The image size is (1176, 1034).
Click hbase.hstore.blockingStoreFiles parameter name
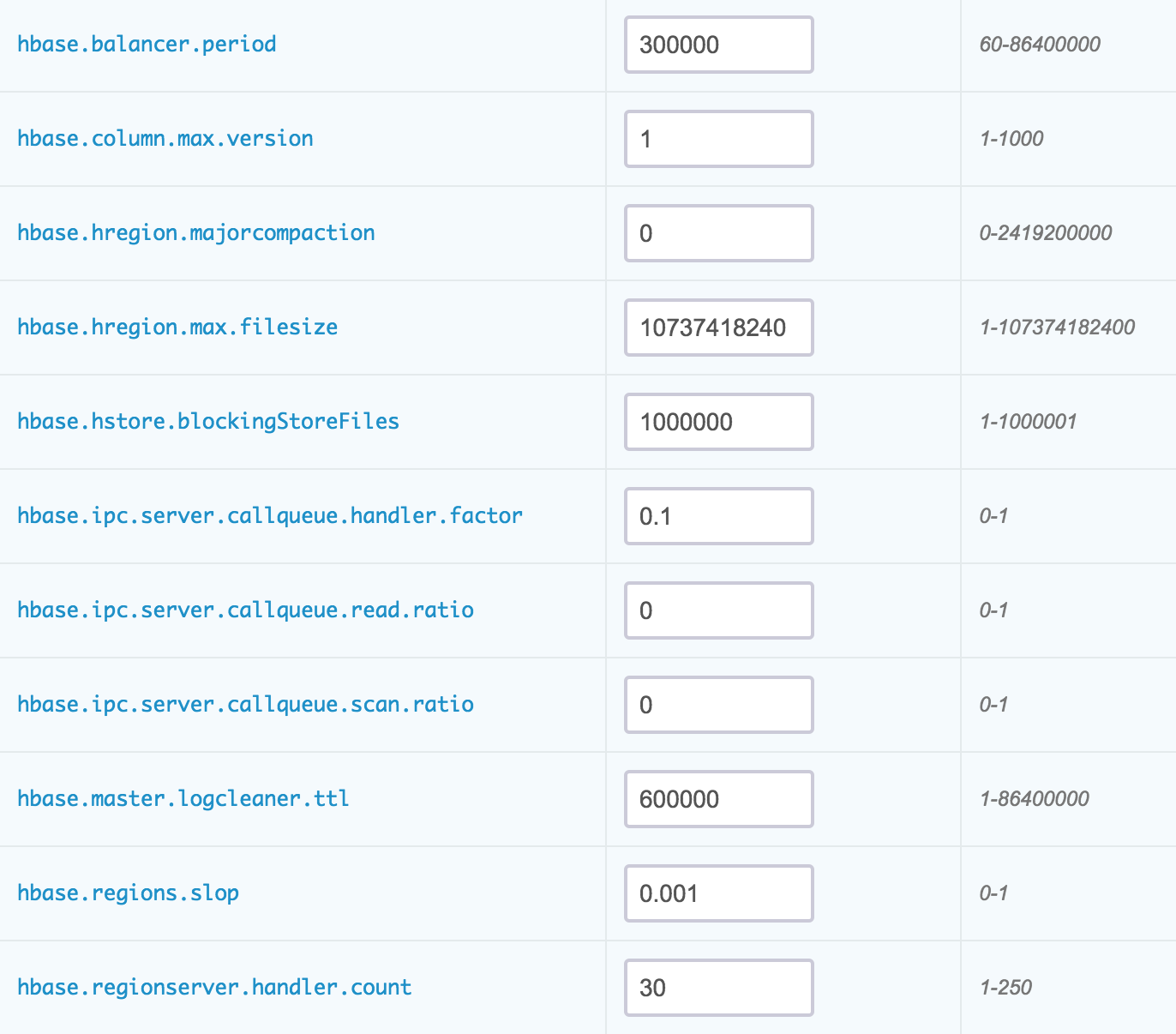208,422
